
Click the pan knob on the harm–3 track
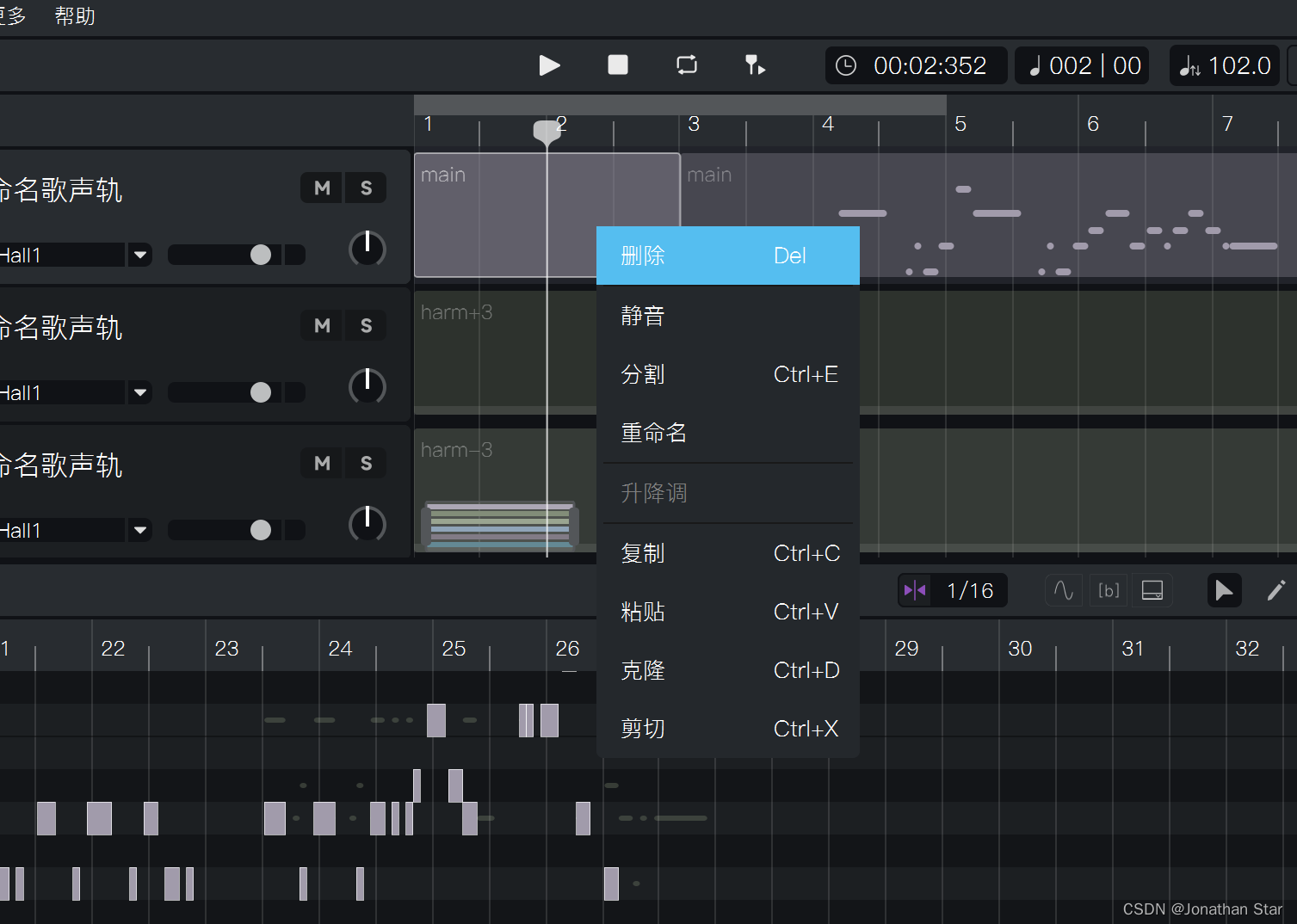(x=367, y=524)
